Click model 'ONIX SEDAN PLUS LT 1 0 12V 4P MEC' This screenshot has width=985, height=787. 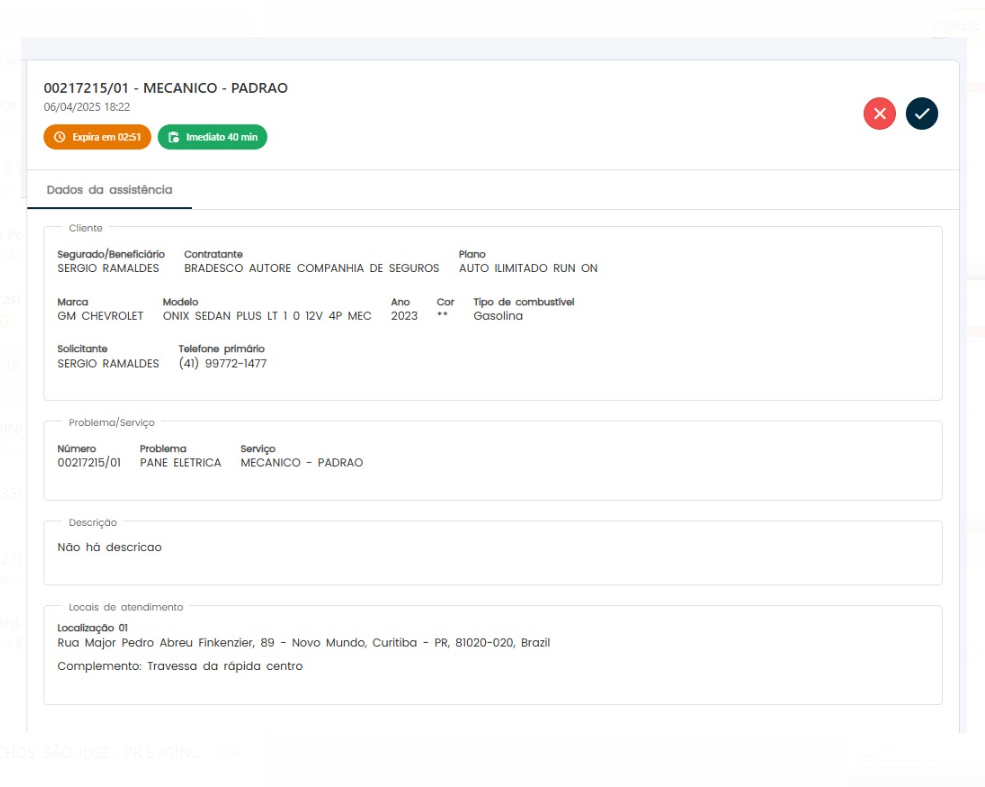pos(267,316)
